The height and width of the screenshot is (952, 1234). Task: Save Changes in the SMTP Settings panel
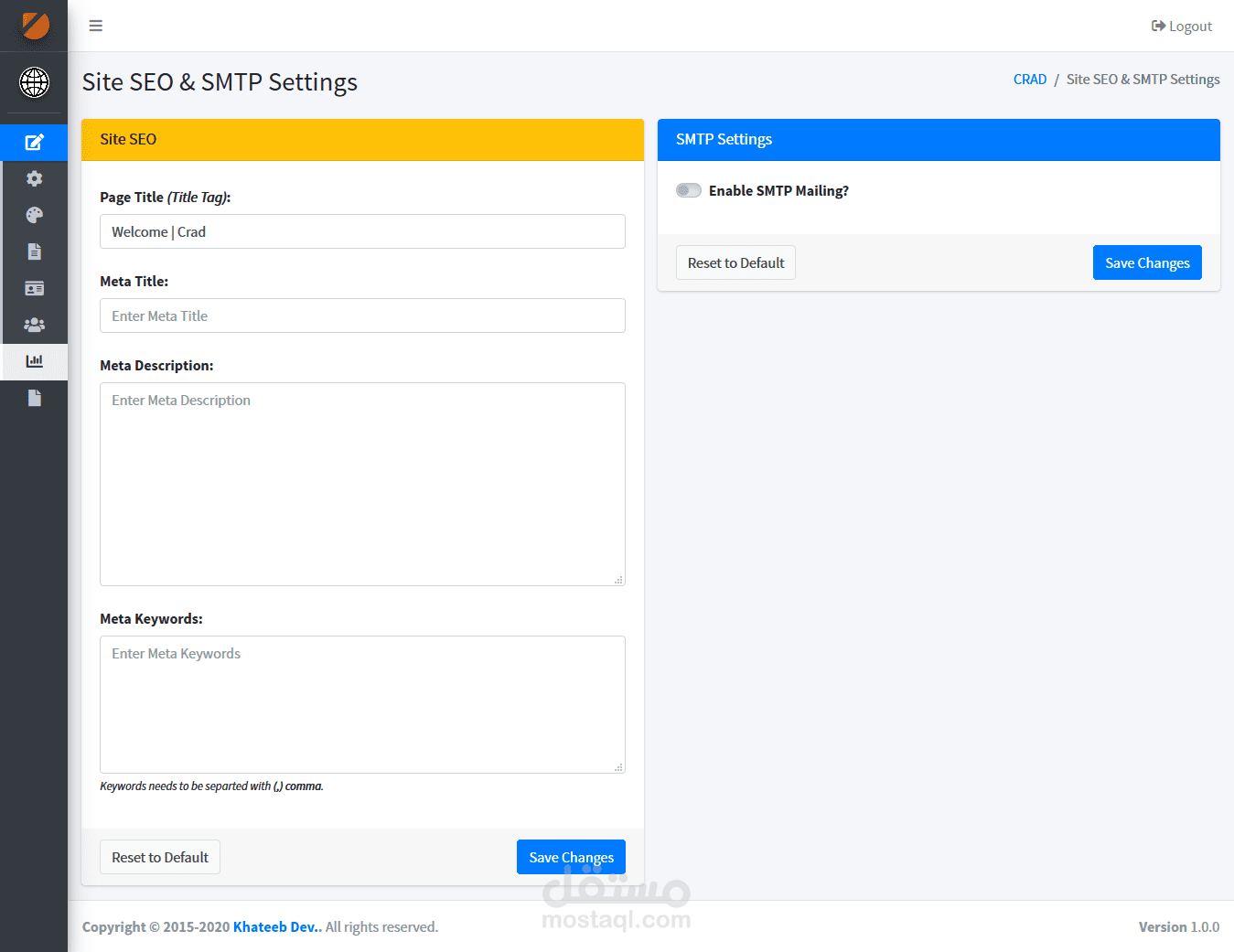[x=1147, y=262]
